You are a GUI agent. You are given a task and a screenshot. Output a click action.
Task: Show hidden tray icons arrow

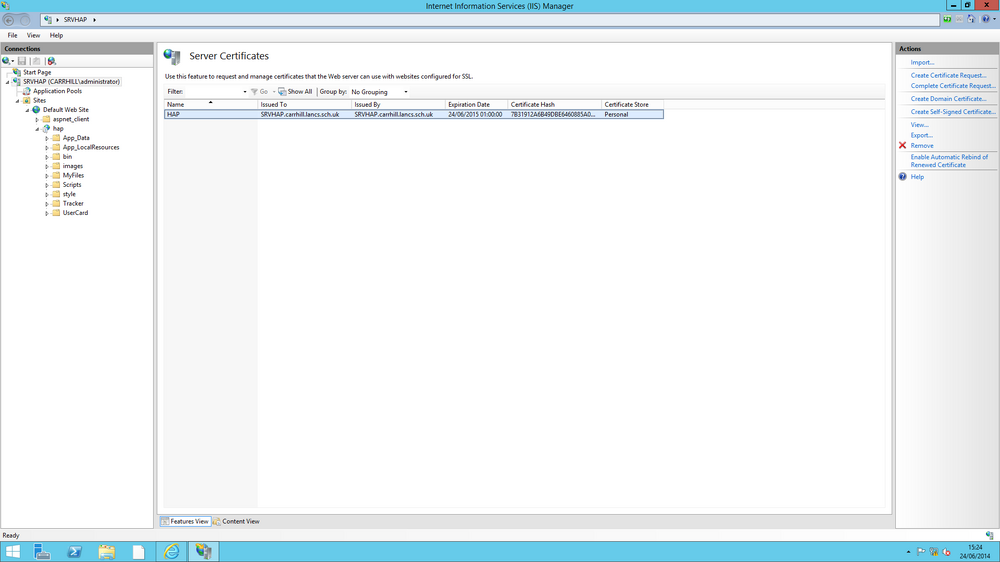point(908,552)
